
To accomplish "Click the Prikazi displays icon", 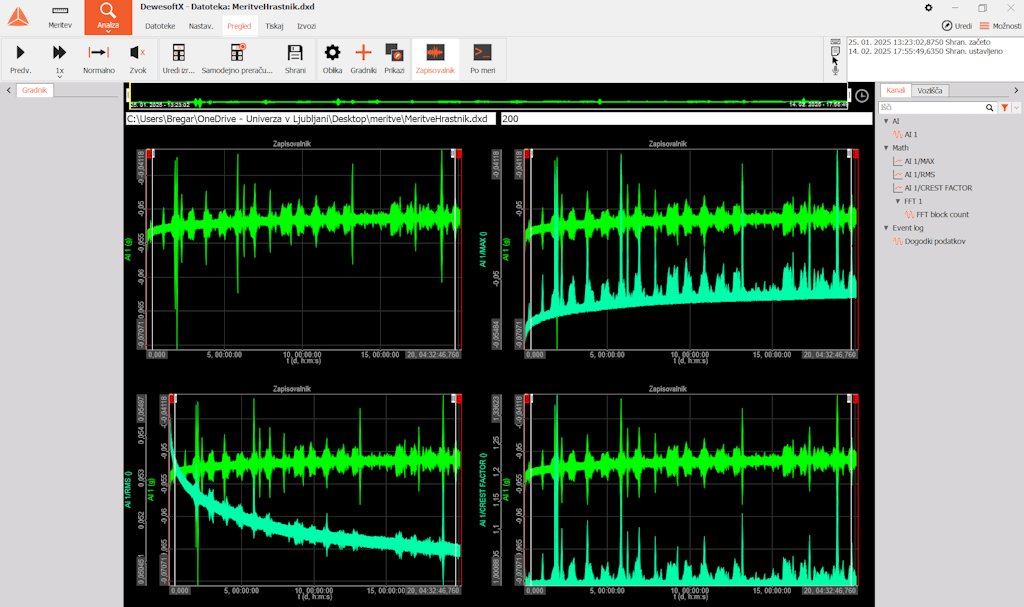I will click(x=394, y=52).
